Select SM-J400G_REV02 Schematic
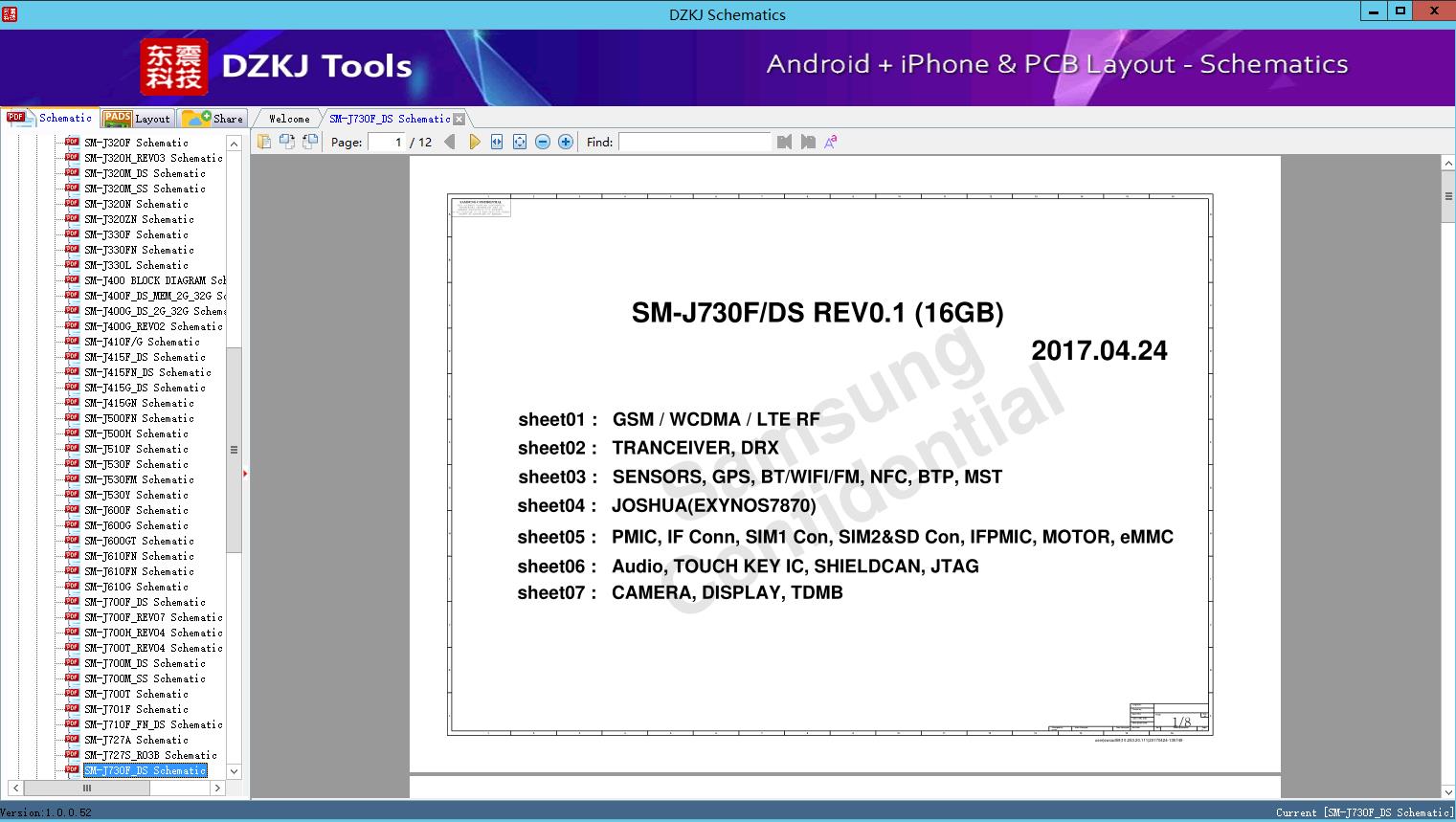Viewport: 1456px width, 822px height. point(153,326)
